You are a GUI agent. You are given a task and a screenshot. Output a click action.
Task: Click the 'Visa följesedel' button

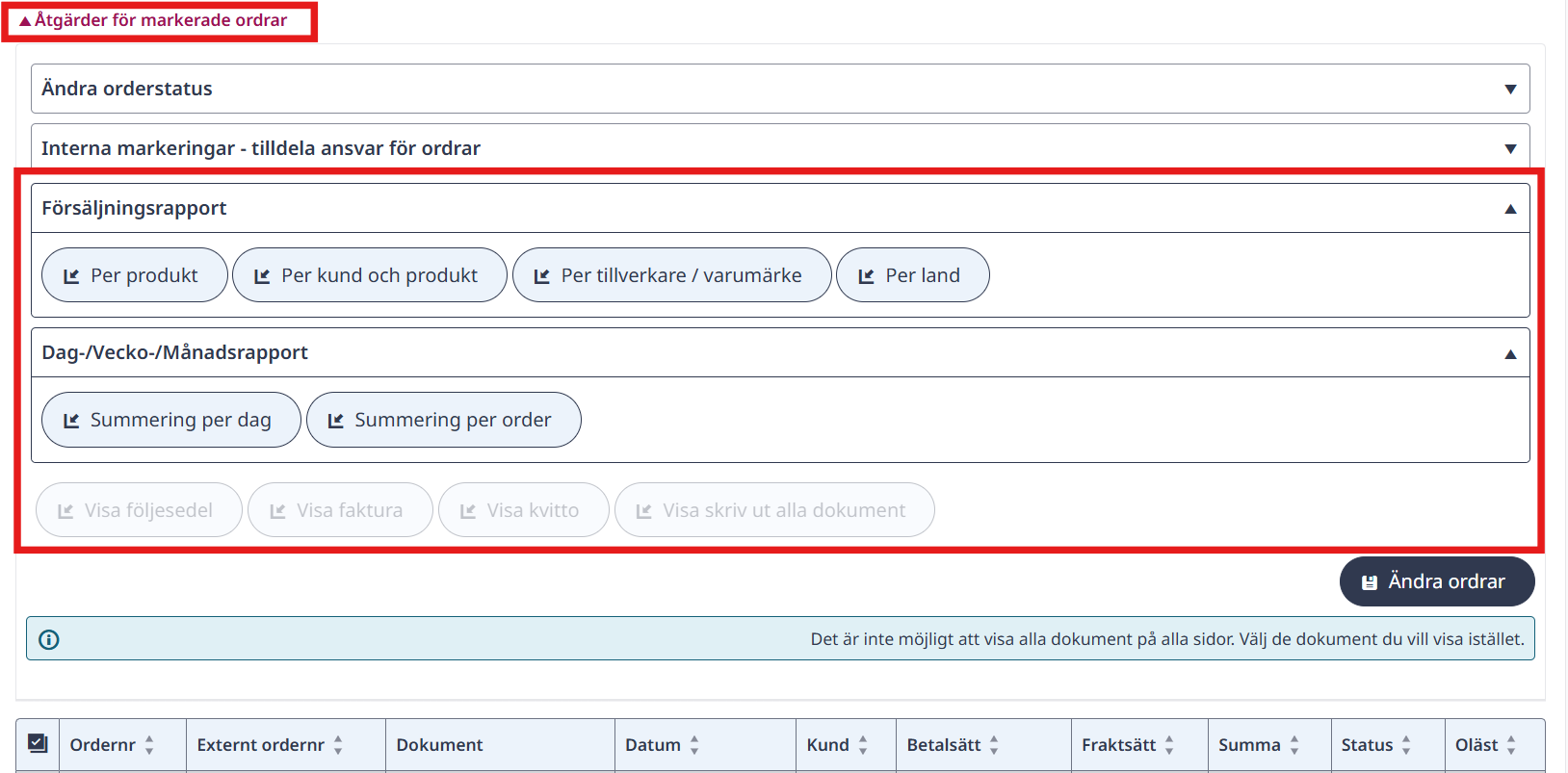pos(139,510)
